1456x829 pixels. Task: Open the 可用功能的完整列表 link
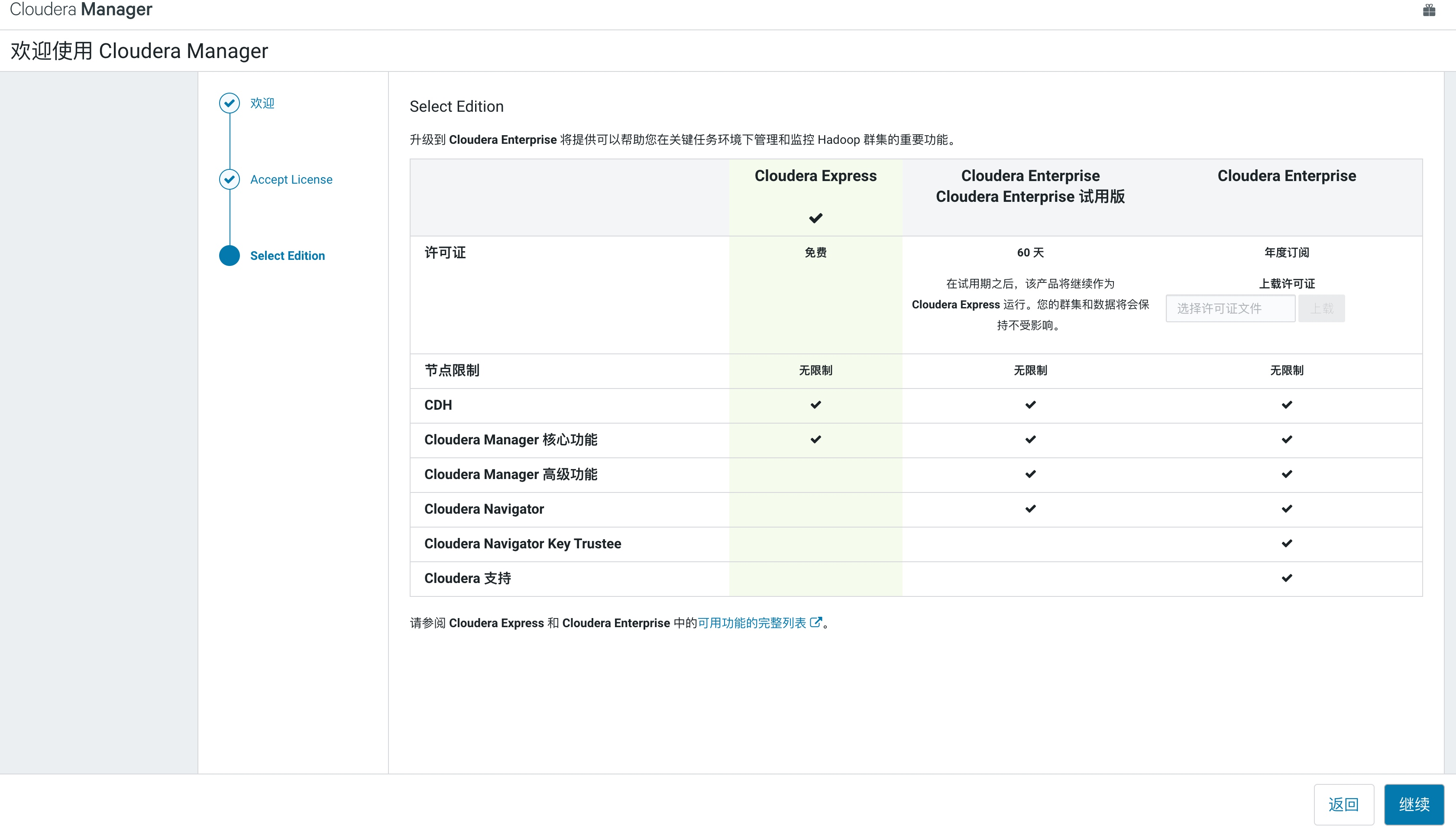(751, 623)
